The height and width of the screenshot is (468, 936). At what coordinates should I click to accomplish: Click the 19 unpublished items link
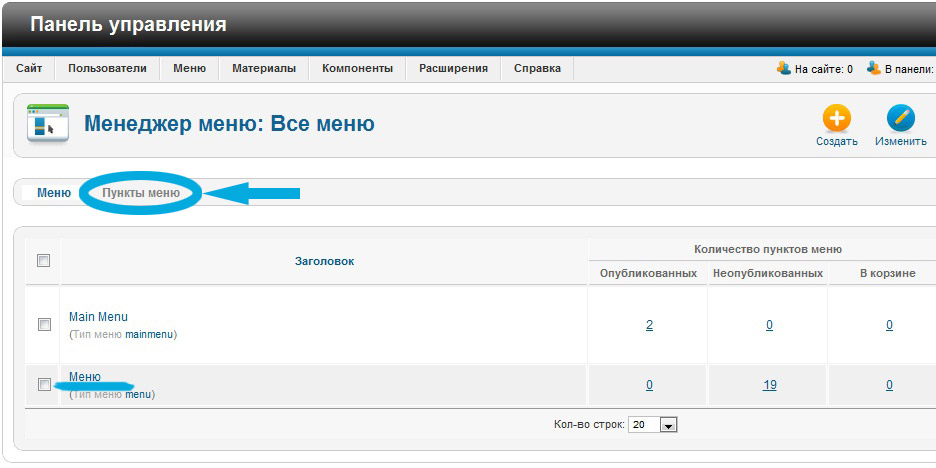click(769, 385)
